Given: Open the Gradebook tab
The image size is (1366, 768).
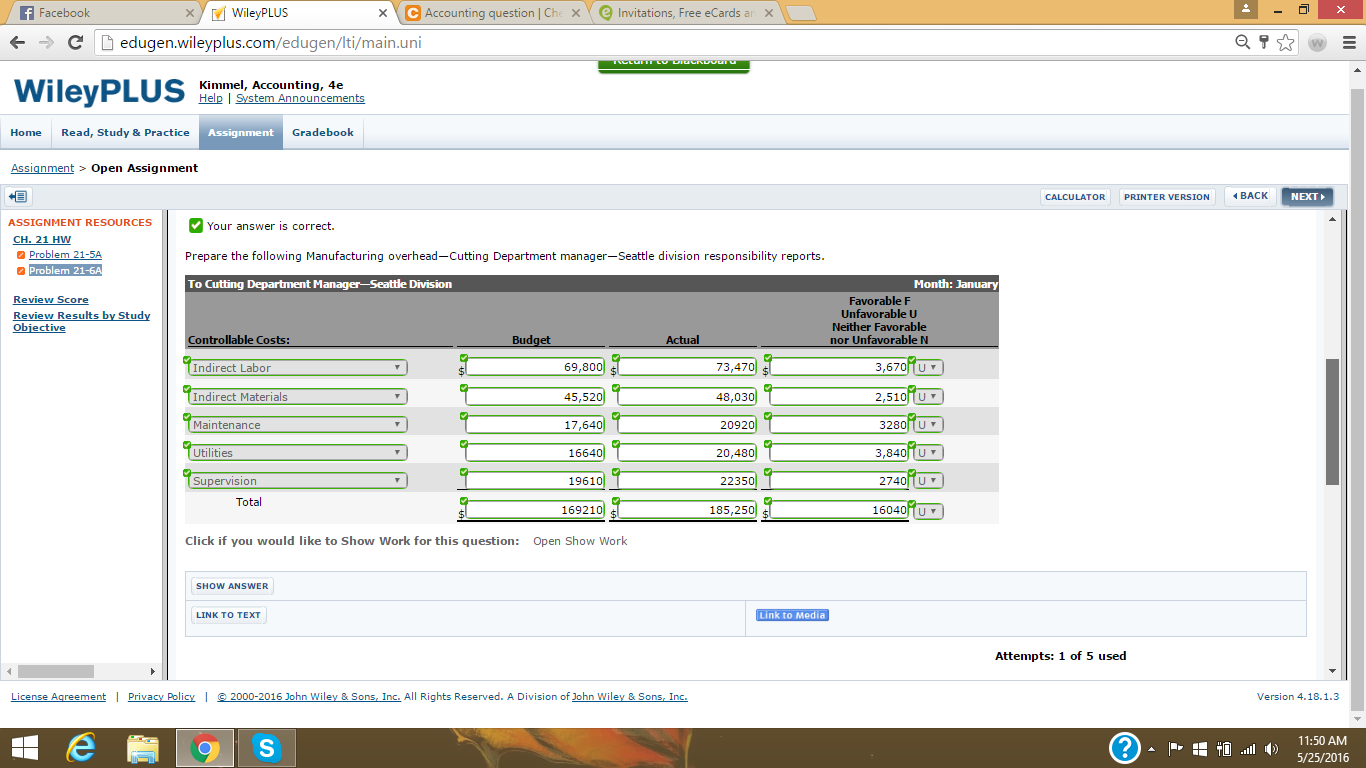Looking at the screenshot, I should click(x=323, y=132).
